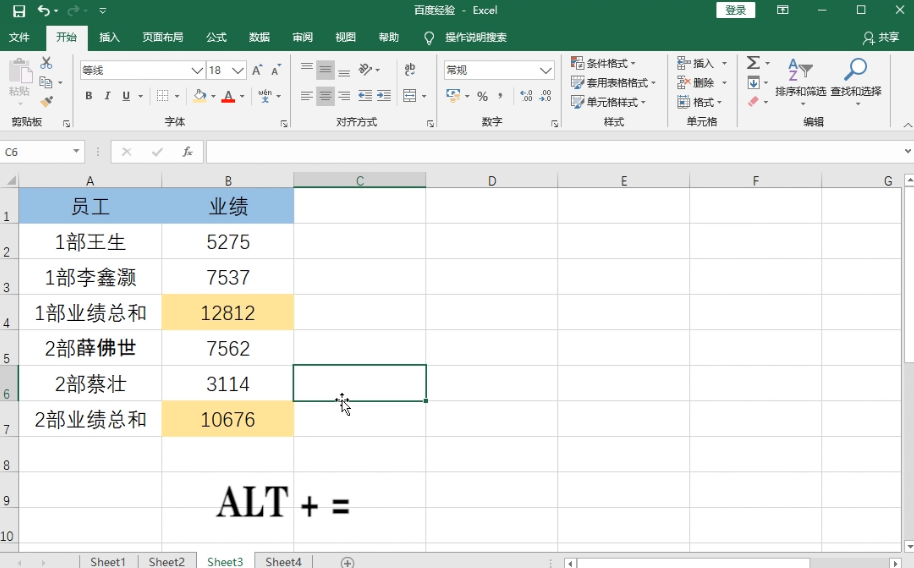Increase font size with larger A icon
The height and width of the screenshot is (568, 914).
257,71
